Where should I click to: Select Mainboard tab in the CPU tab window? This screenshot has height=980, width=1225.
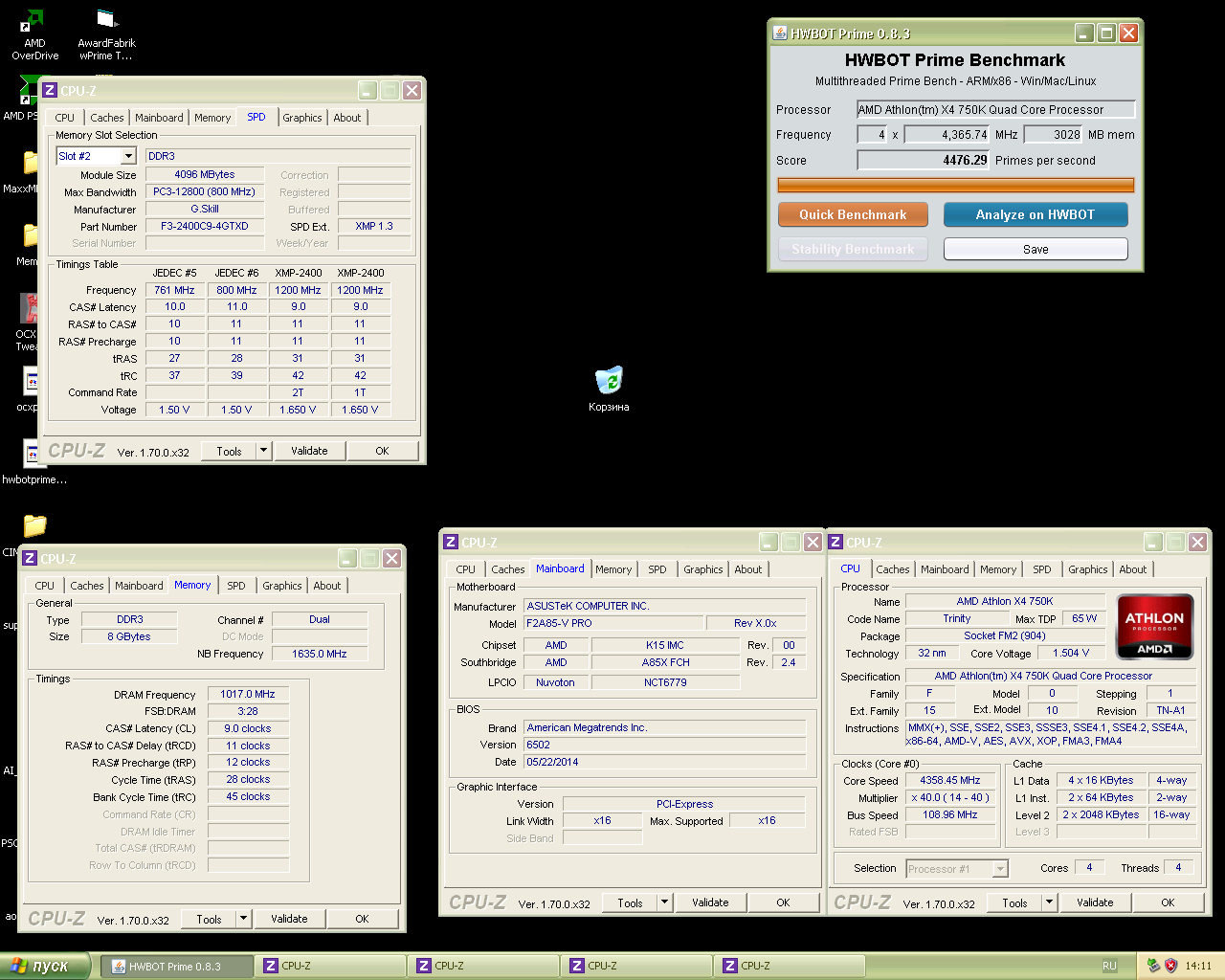pos(945,569)
